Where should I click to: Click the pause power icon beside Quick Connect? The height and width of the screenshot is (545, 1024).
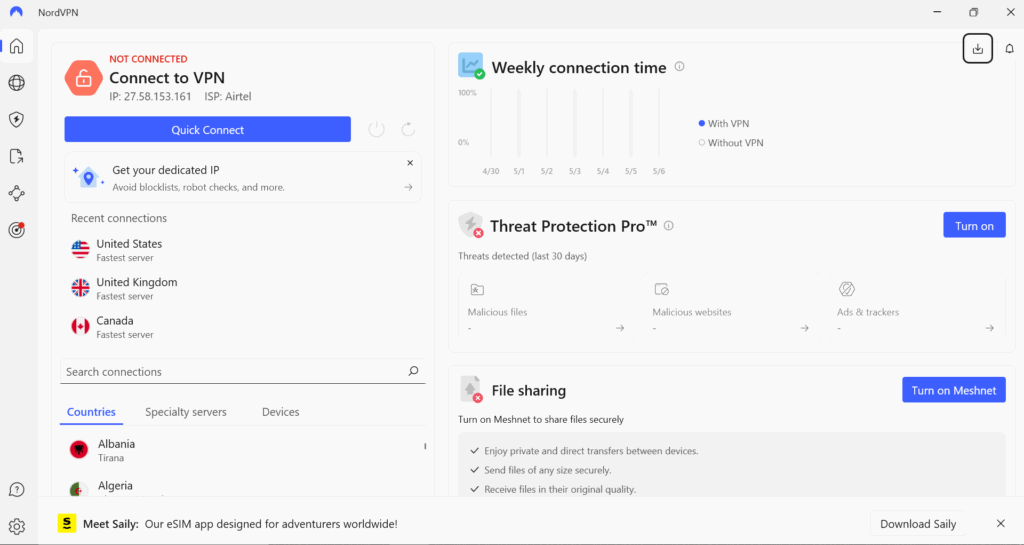coord(377,129)
